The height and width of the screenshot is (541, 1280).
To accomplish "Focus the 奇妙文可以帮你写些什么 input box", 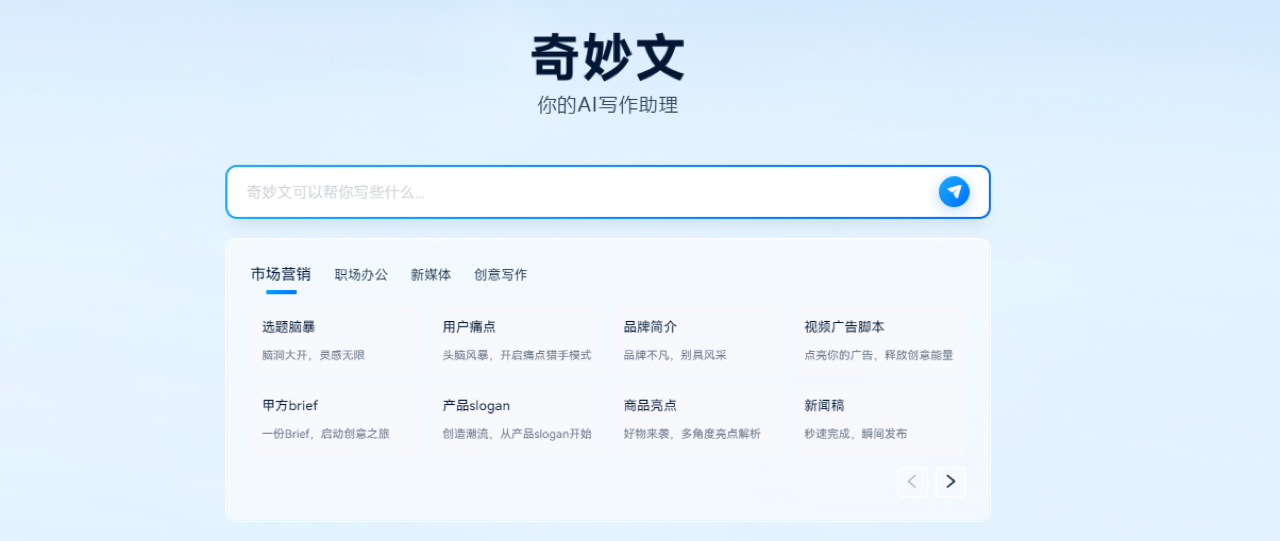I will click(x=608, y=192).
